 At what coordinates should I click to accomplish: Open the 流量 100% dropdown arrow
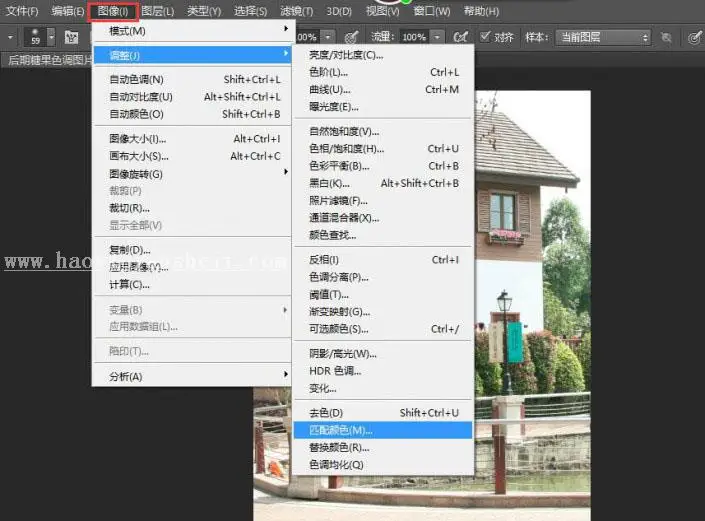pos(437,37)
